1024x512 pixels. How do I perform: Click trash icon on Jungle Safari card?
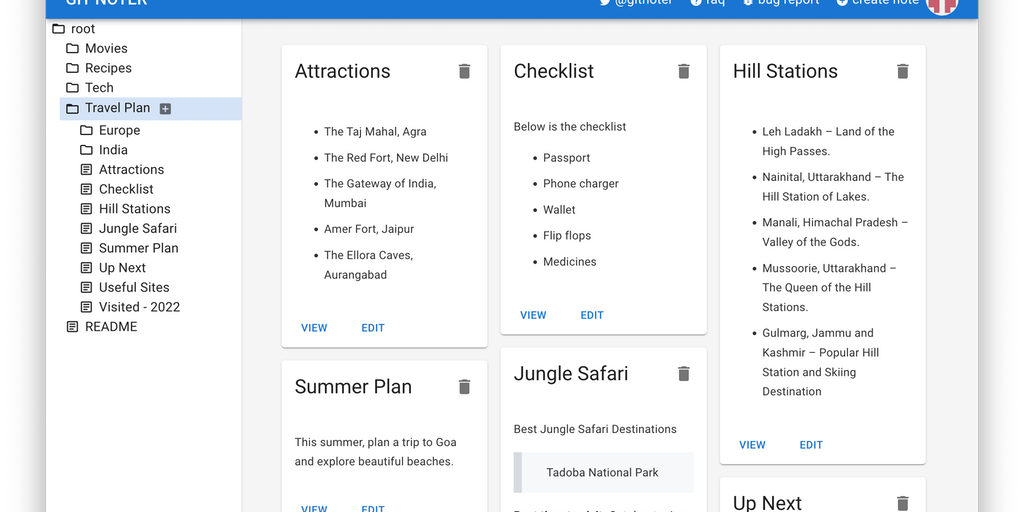[x=684, y=374]
